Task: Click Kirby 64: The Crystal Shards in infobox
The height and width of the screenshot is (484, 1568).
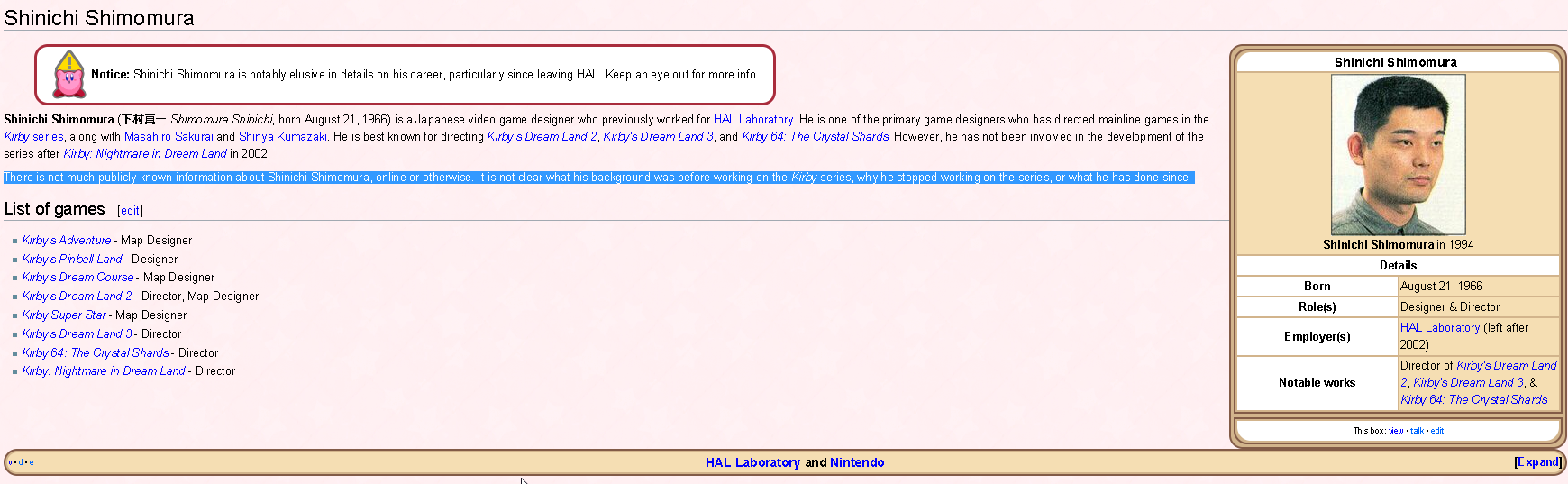Action: [x=1474, y=399]
